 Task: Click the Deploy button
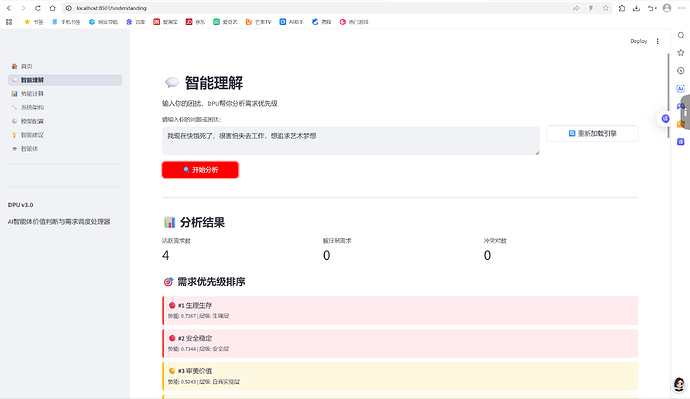point(639,41)
